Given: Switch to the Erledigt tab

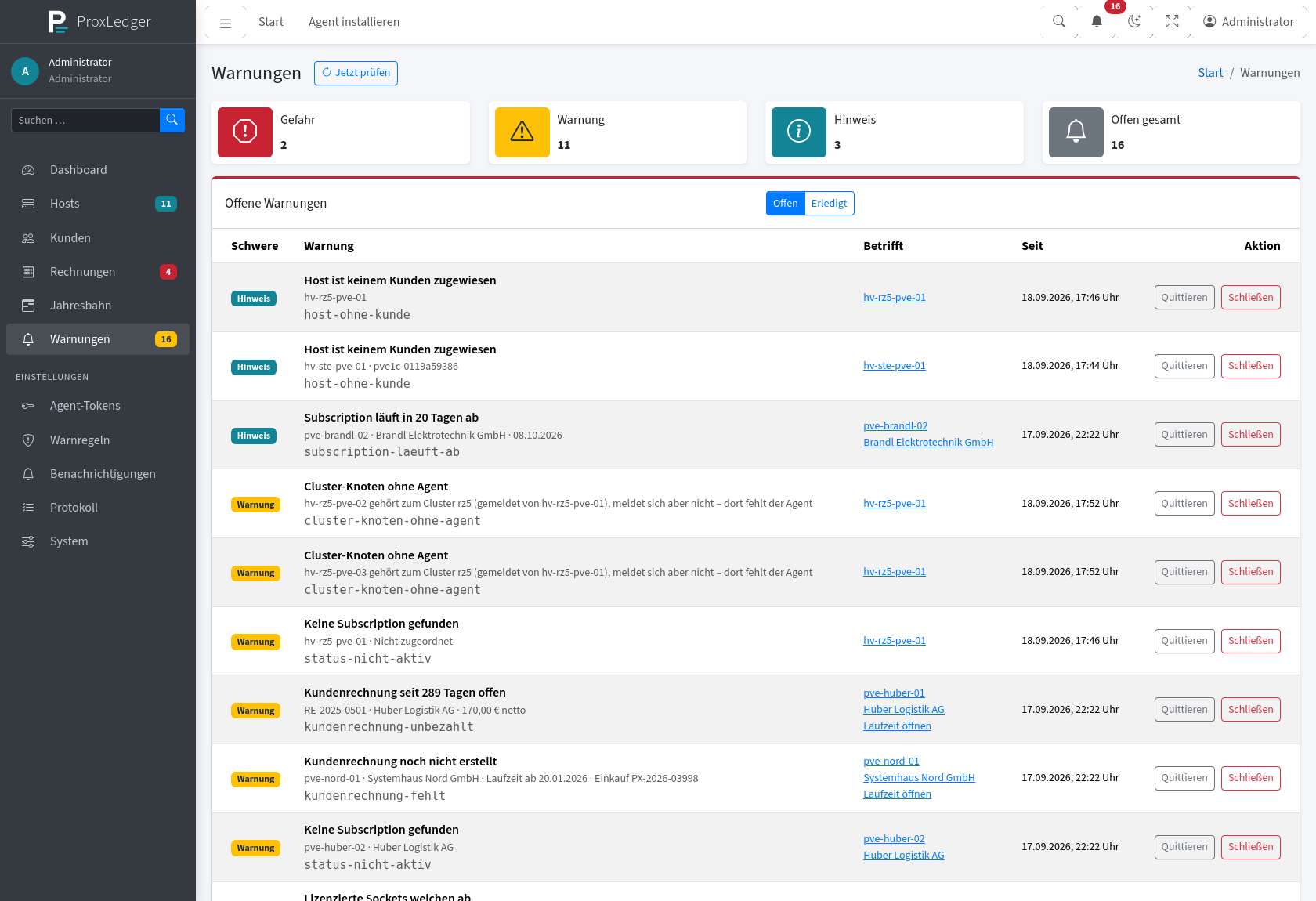Looking at the screenshot, I should [x=829, y=204].
